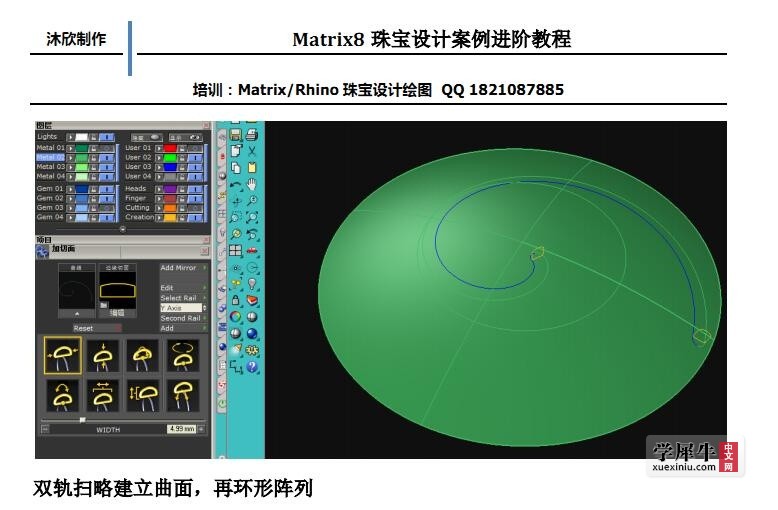Open the orange Cutting color swatch
778x510 pixels.
pos(170,208)
